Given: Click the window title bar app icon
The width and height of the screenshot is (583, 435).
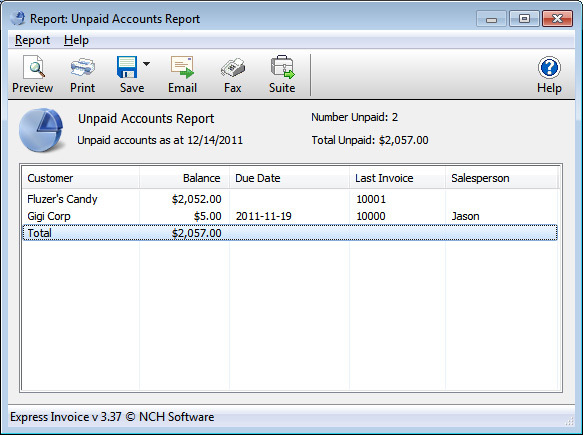Looking at the screenshot, I should 17,18.
